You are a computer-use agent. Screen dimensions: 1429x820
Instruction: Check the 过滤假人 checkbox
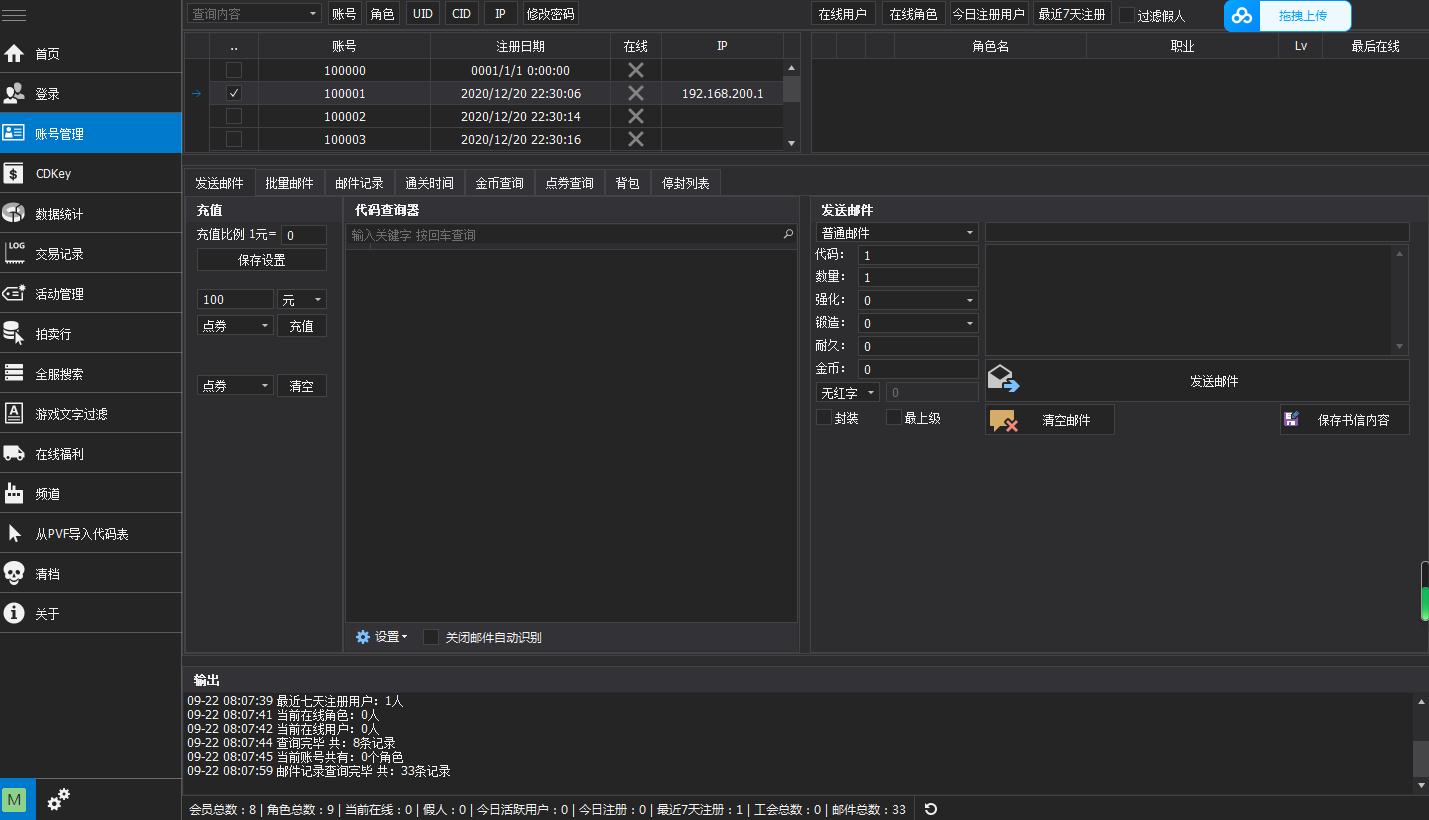pyautogui.click(x=1127, y=15)
